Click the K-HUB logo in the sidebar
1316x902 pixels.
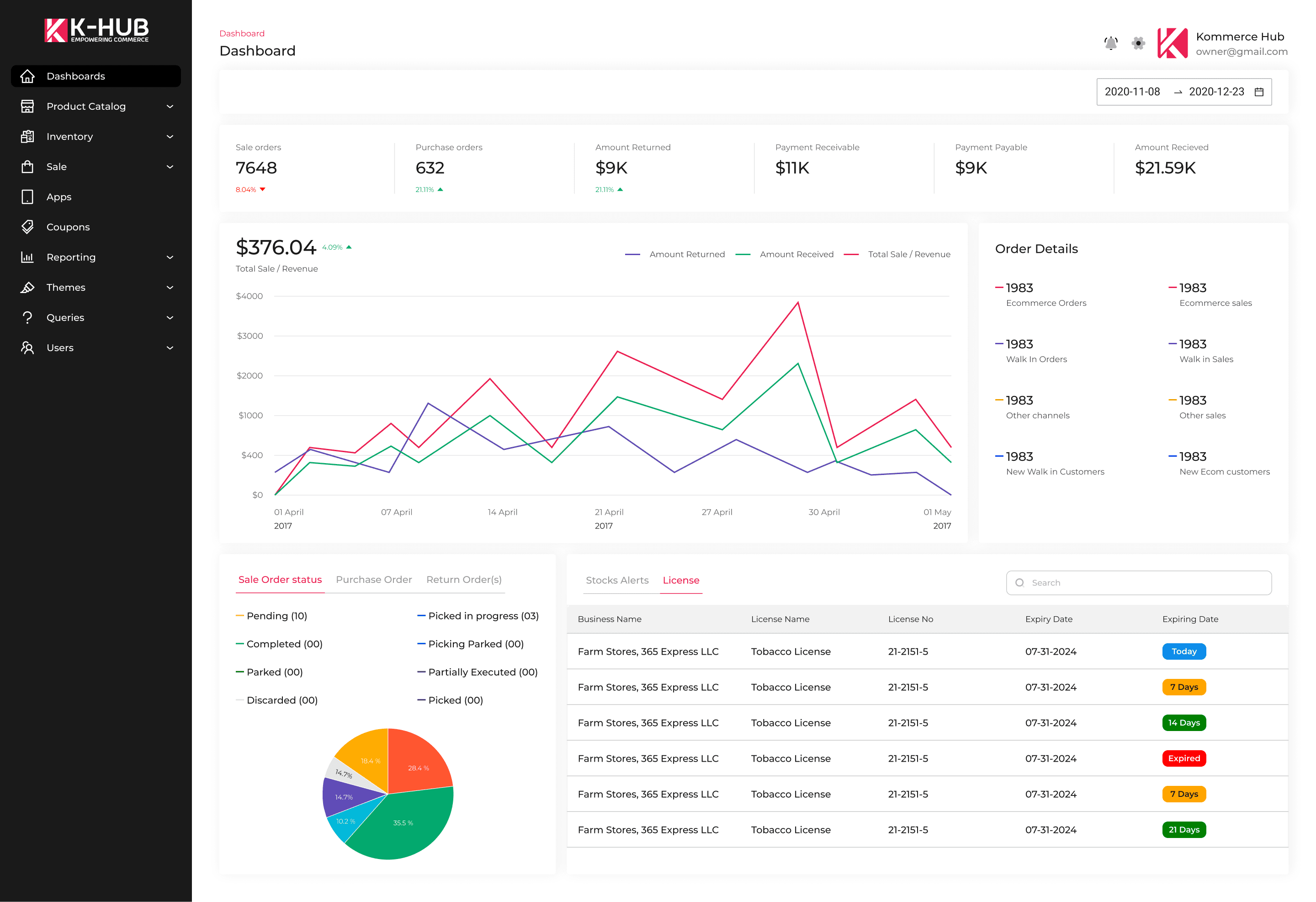[x=96, y=30]
